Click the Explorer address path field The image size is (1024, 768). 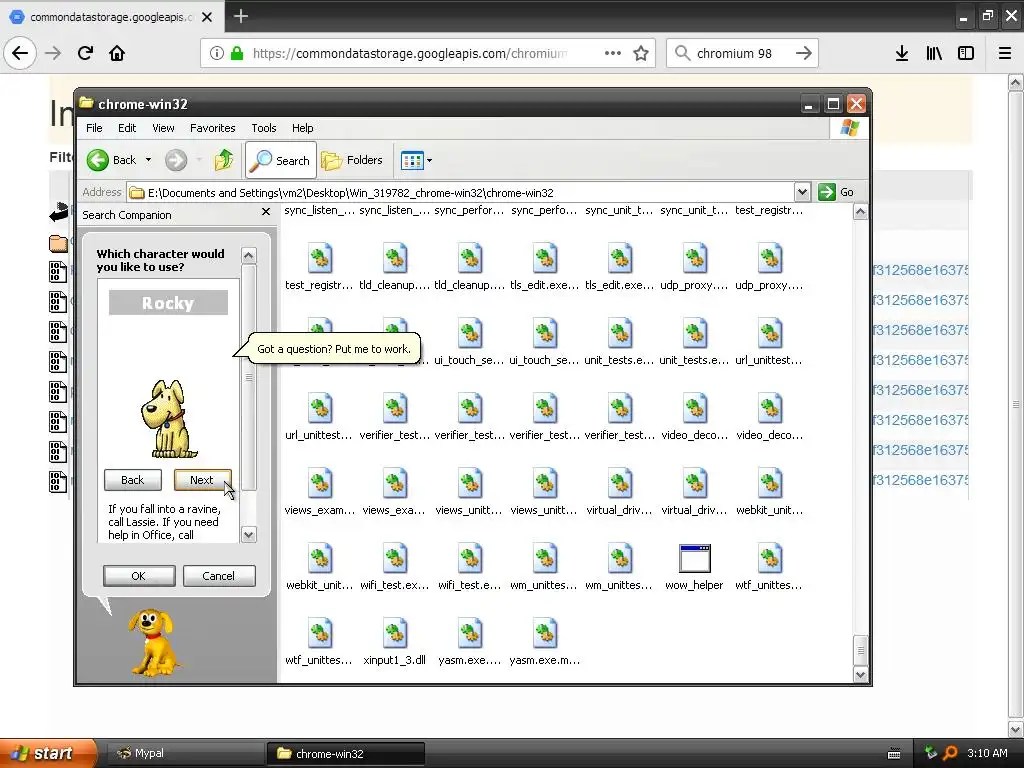click(x=460, y=193)
